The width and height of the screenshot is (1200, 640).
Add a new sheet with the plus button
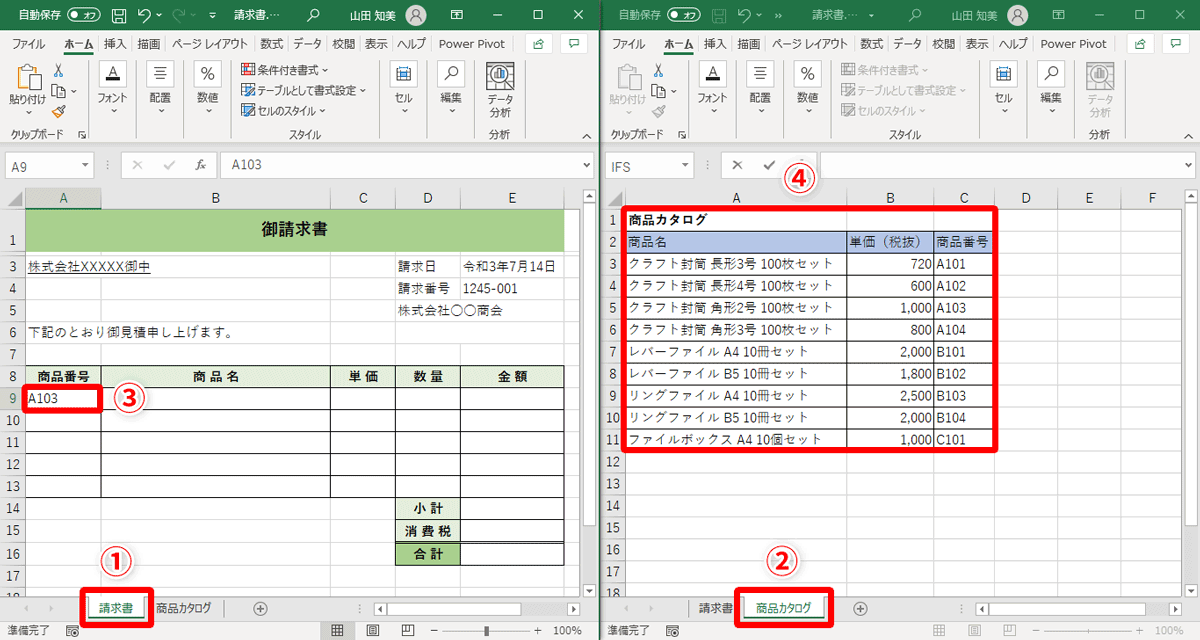(x=258, y=607)
